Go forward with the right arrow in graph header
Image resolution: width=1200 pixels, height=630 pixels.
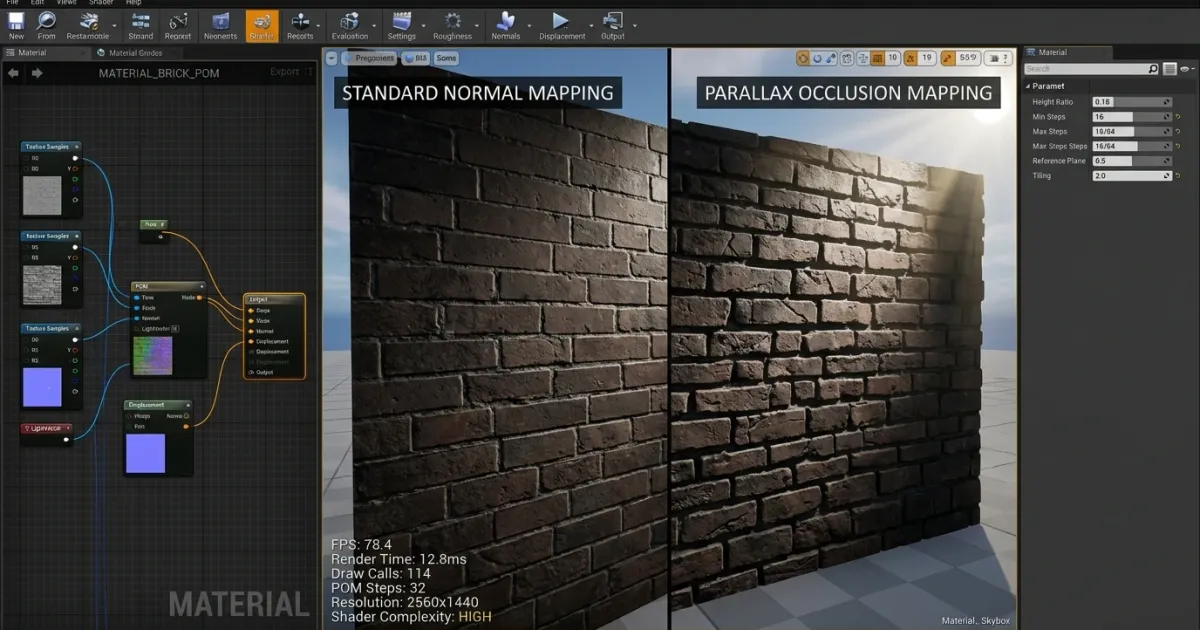point(37,73)
